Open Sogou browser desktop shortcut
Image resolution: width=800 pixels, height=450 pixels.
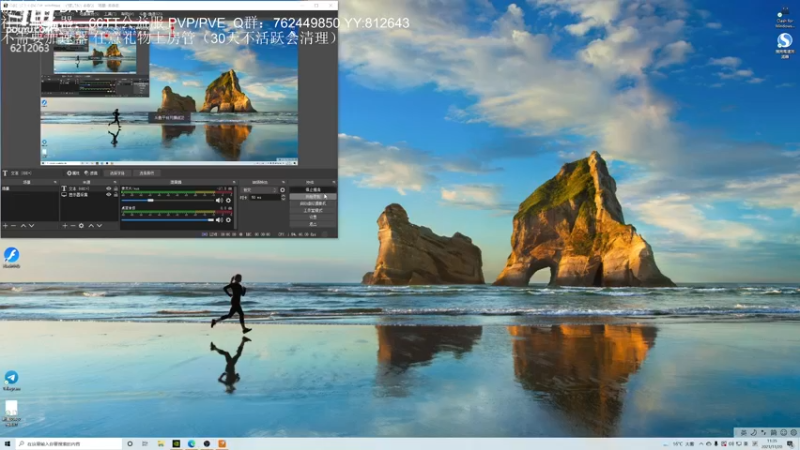click(785, 45)
